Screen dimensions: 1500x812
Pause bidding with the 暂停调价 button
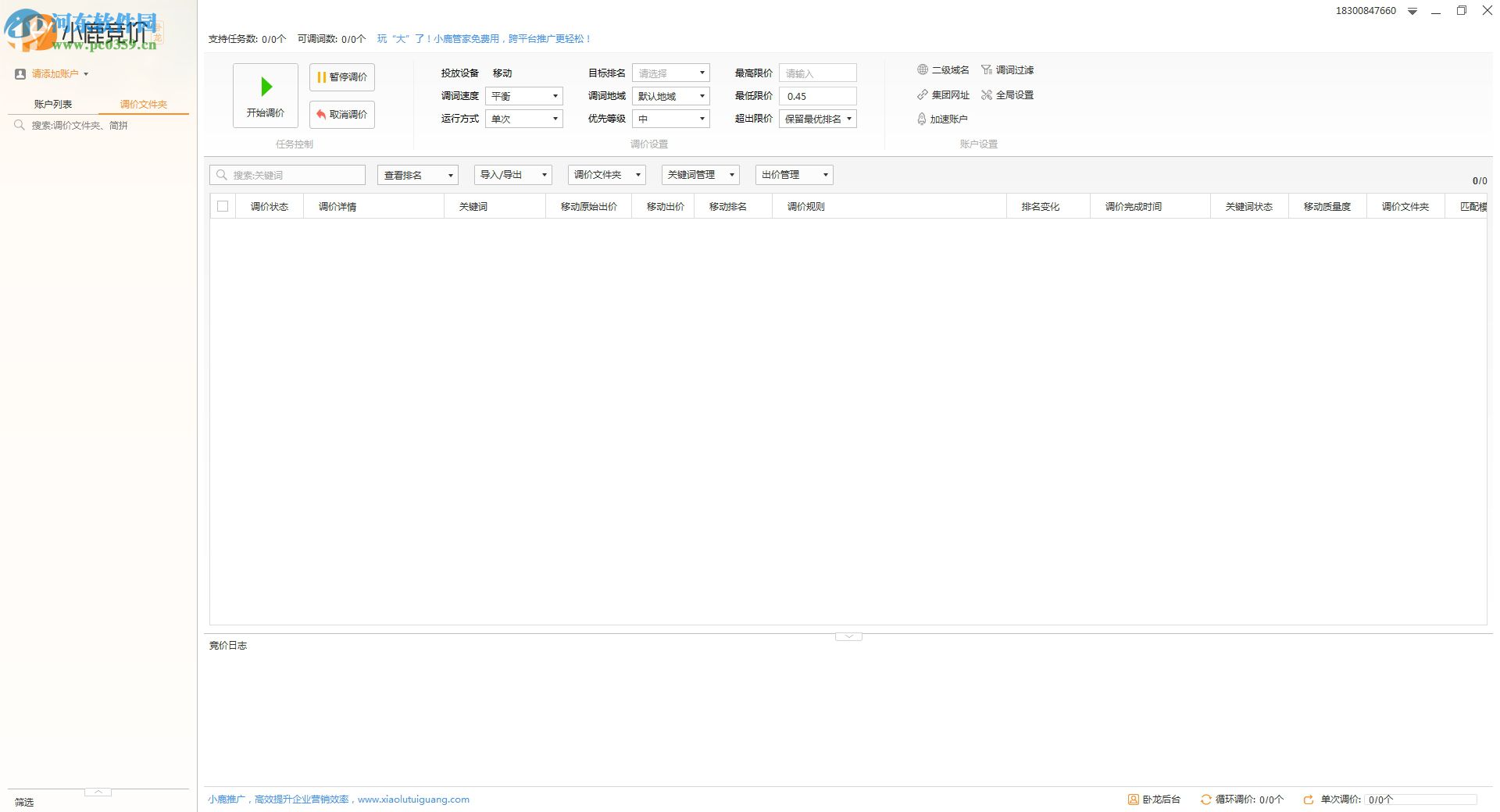click(342, 77)
